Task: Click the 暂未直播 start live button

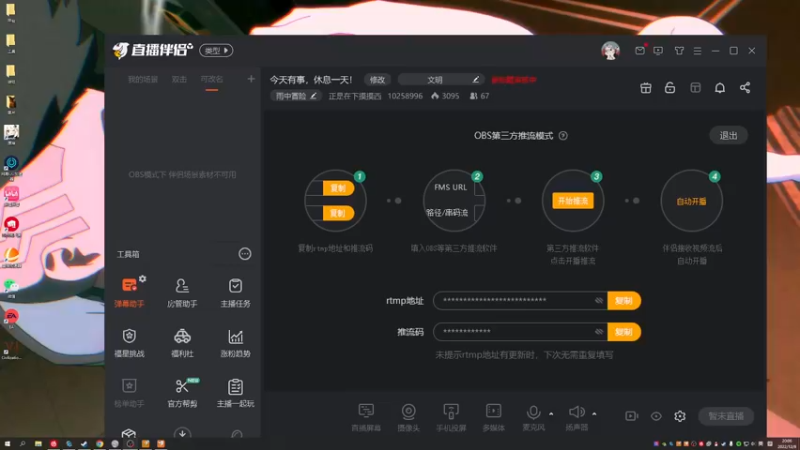Action: pos(726,416)
